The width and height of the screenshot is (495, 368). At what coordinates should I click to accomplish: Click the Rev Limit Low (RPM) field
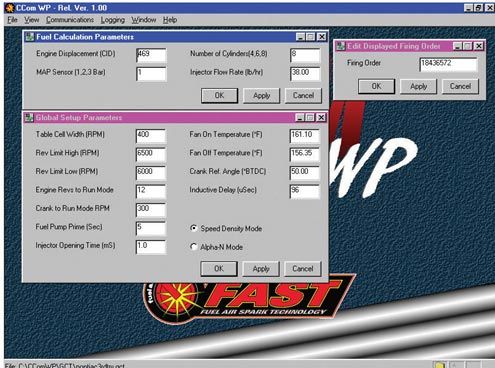tap(151, 173)
